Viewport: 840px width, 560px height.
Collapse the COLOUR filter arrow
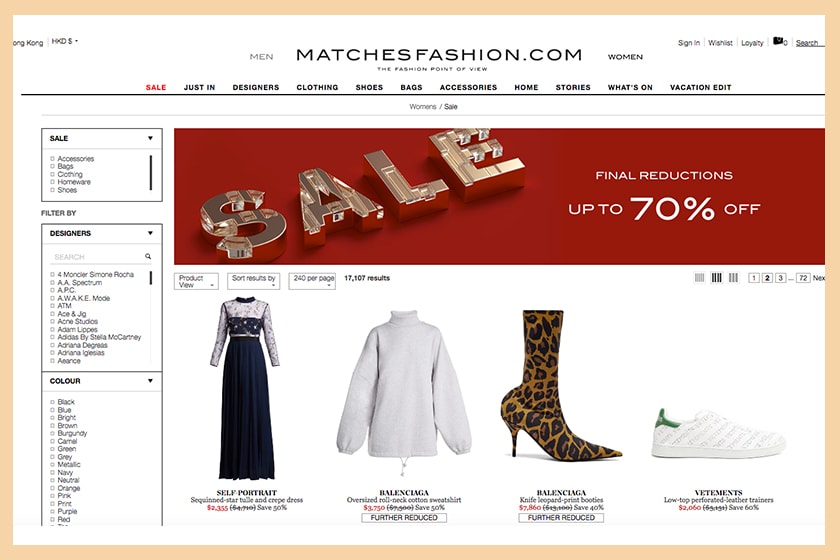(151, 381)
